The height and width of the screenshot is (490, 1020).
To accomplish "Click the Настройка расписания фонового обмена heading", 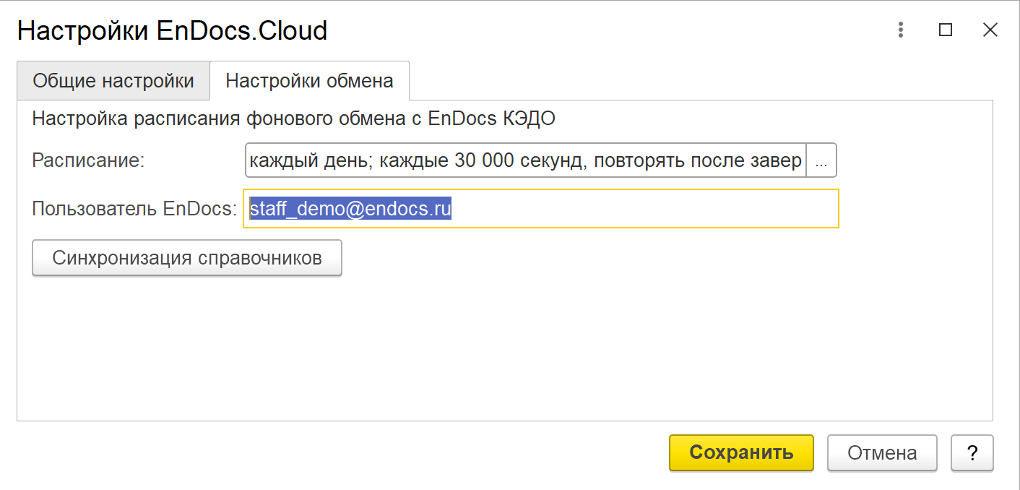I will [295, 120].
